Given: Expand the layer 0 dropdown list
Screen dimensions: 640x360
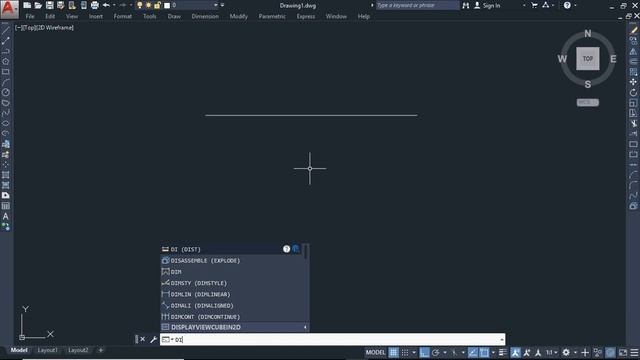Looking at the screenshot, I should pyautogui.click(x=216, y=5).
